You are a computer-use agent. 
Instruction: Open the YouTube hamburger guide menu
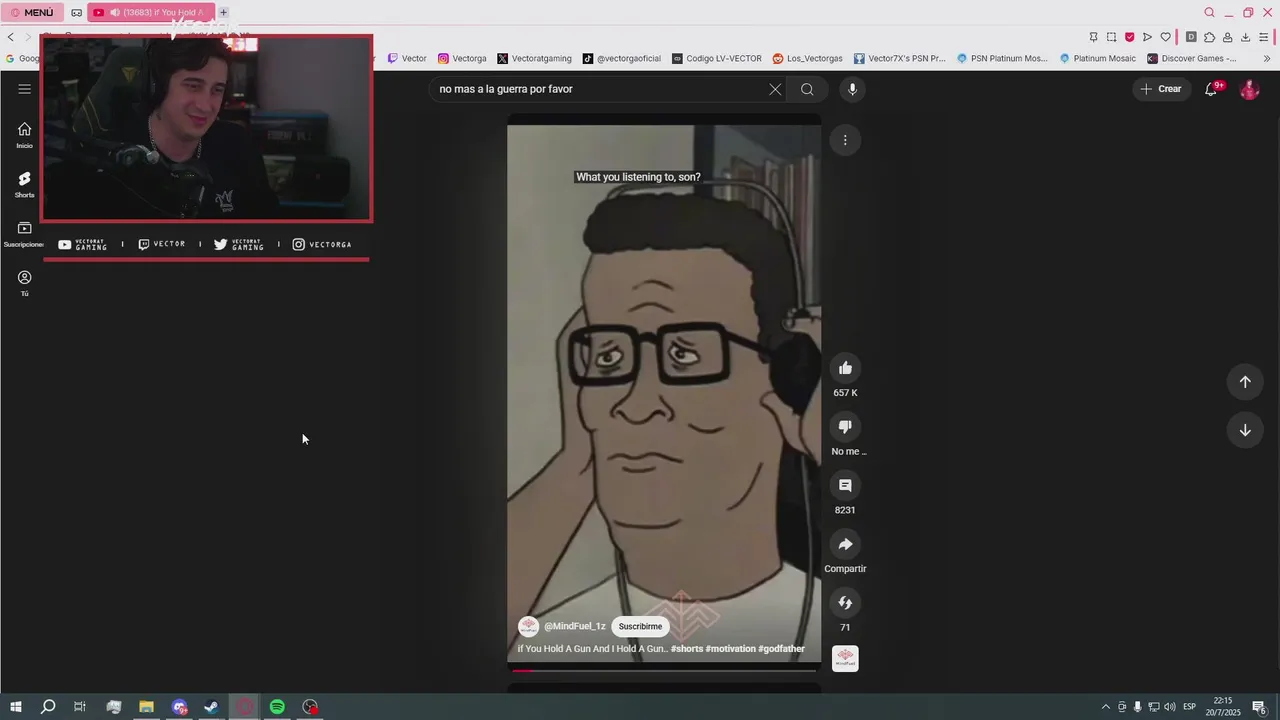click(x=24, y=89)
